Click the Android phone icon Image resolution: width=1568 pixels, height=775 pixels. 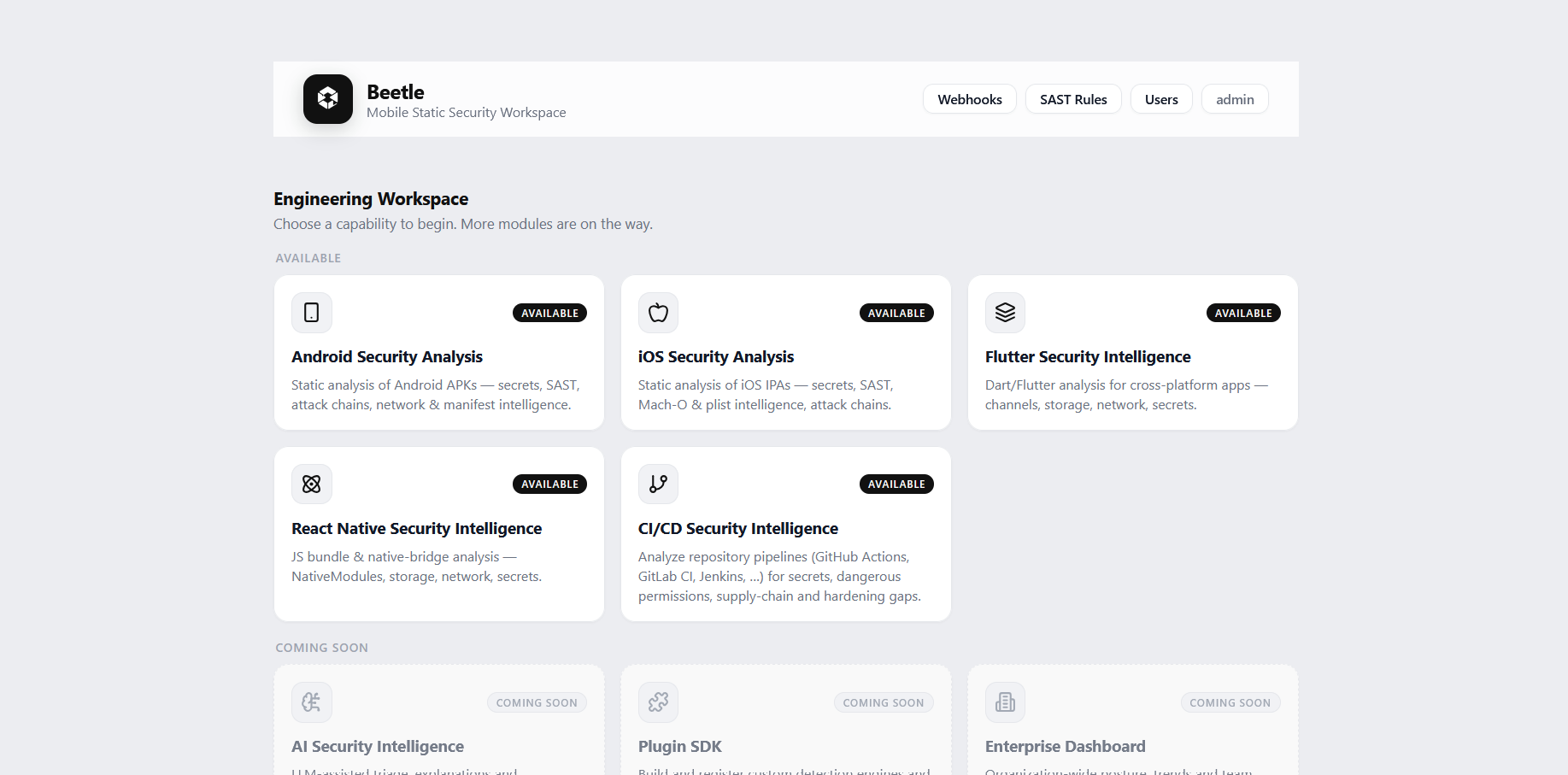pyautogui.click(x=312, y=313)
